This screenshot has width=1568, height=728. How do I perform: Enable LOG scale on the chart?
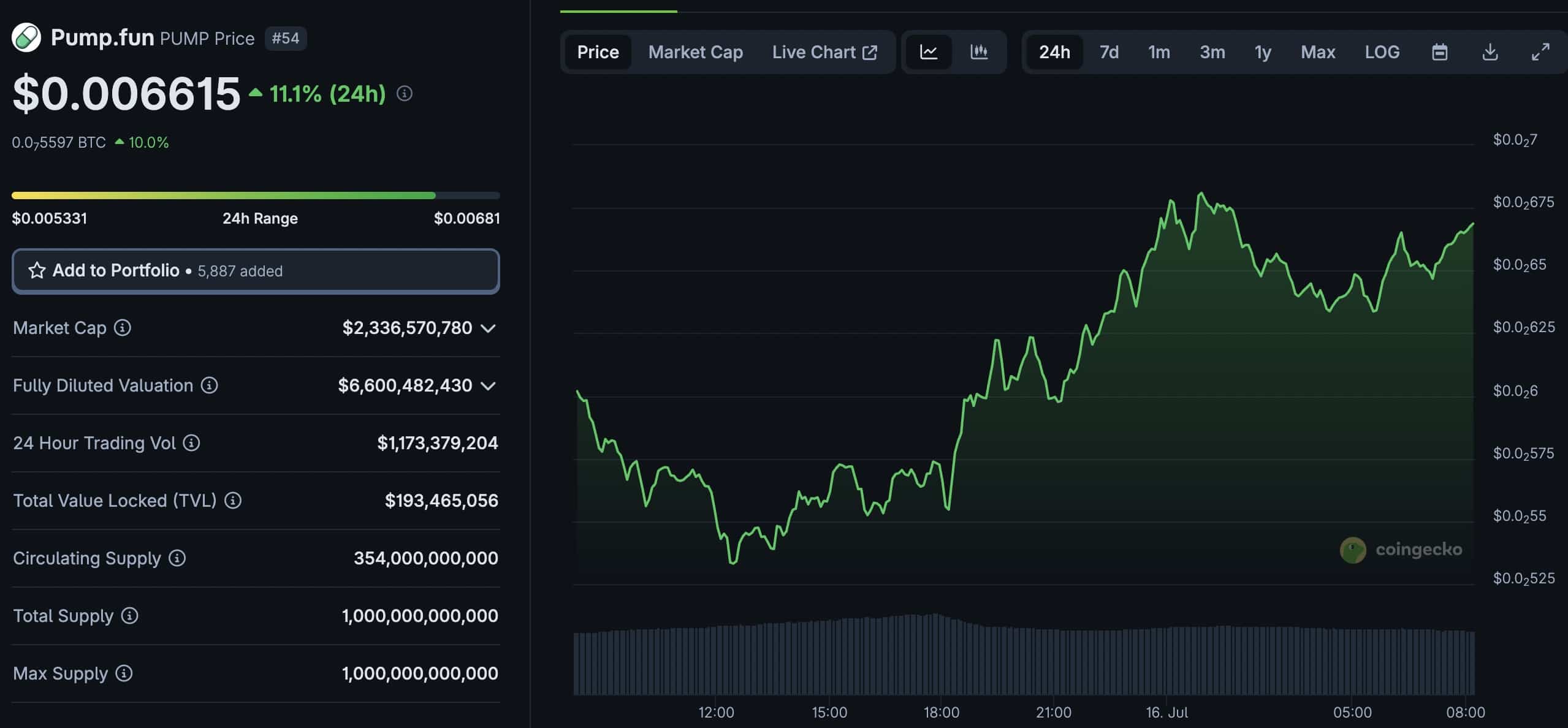pyautogui.click(x=1381, y=52)
